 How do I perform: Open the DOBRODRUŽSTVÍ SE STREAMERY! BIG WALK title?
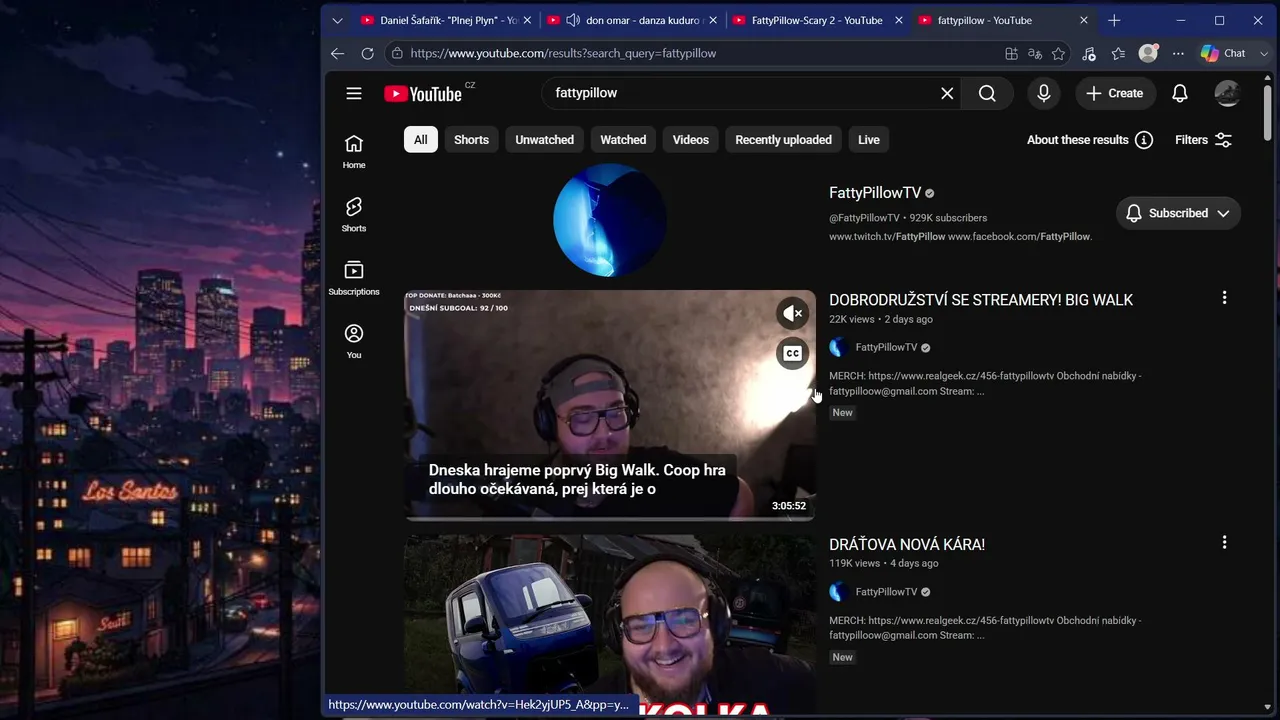[x=981, y=300]
